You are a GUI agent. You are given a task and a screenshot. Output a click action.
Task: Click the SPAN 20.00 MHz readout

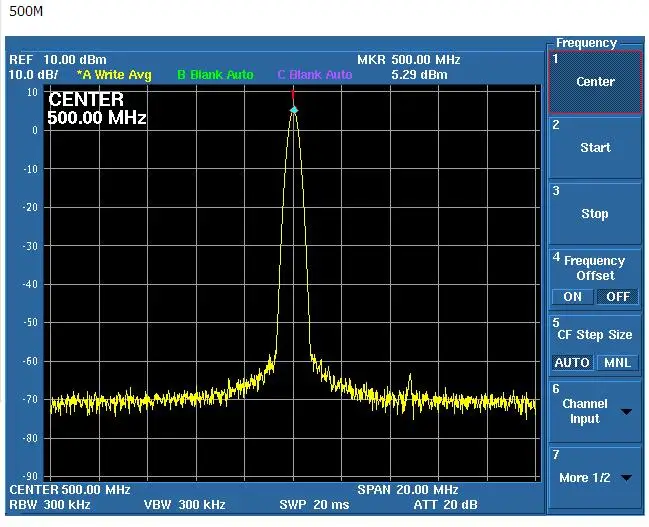(408, 490)
